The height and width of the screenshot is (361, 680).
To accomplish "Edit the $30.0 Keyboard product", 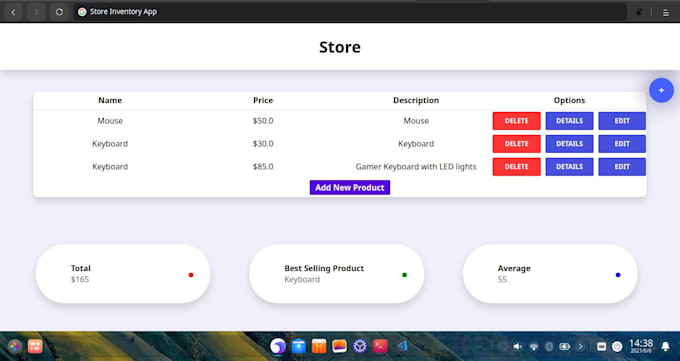I will [x=622, y=144].
